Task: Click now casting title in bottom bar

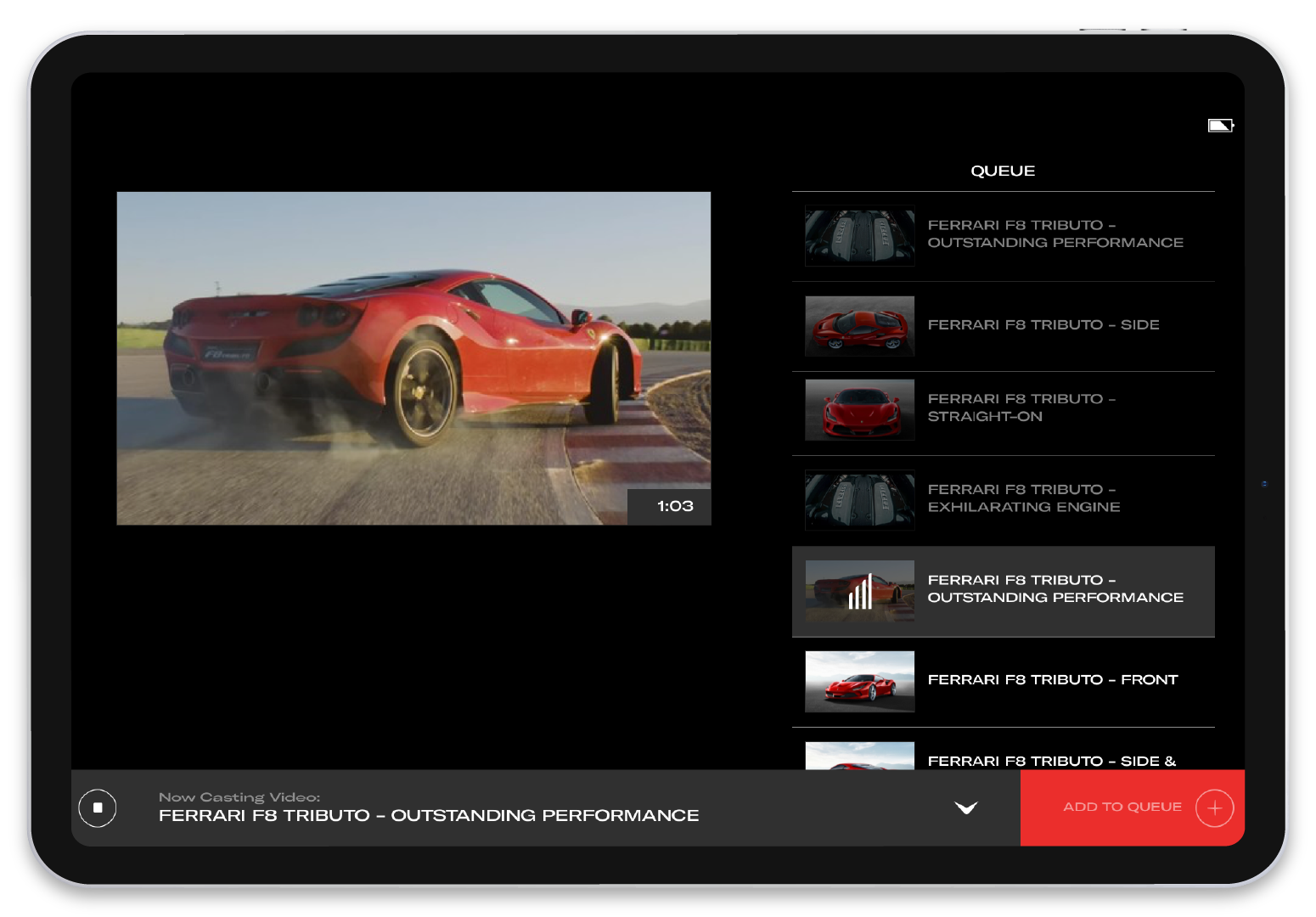Action: click(429, 815)
